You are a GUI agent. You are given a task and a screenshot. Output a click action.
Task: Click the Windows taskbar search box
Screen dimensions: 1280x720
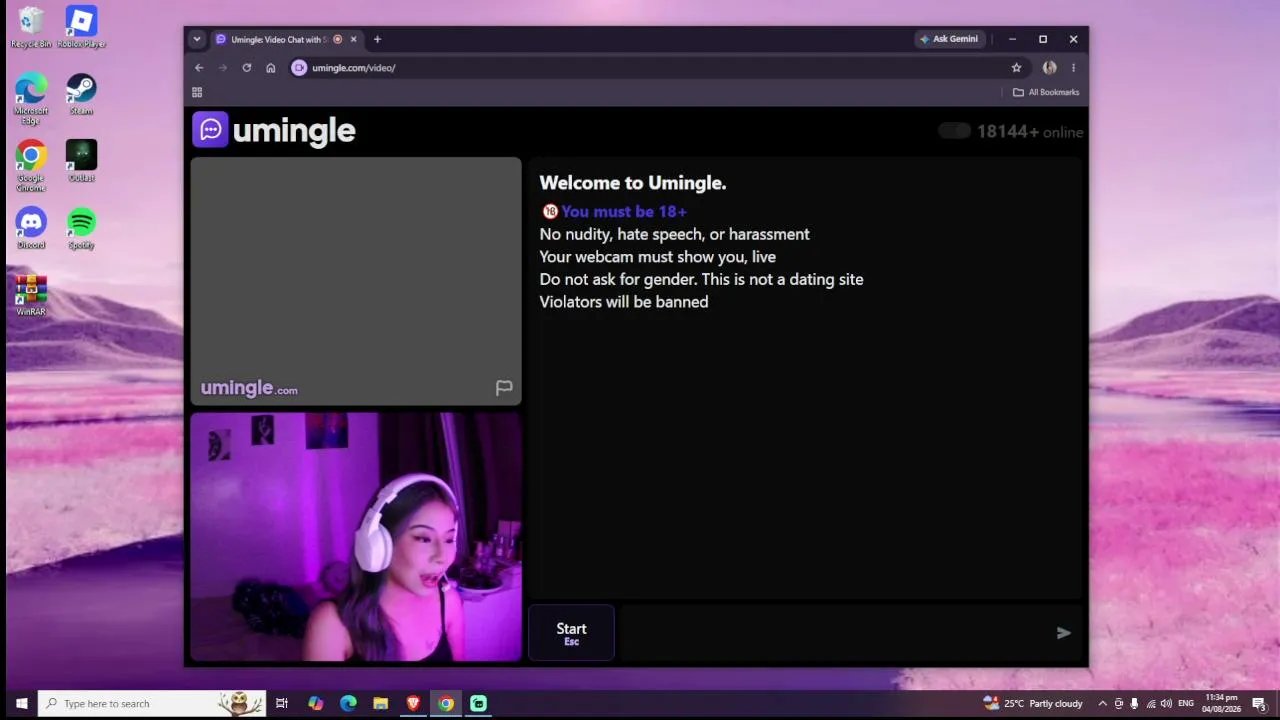pos(152,703)
